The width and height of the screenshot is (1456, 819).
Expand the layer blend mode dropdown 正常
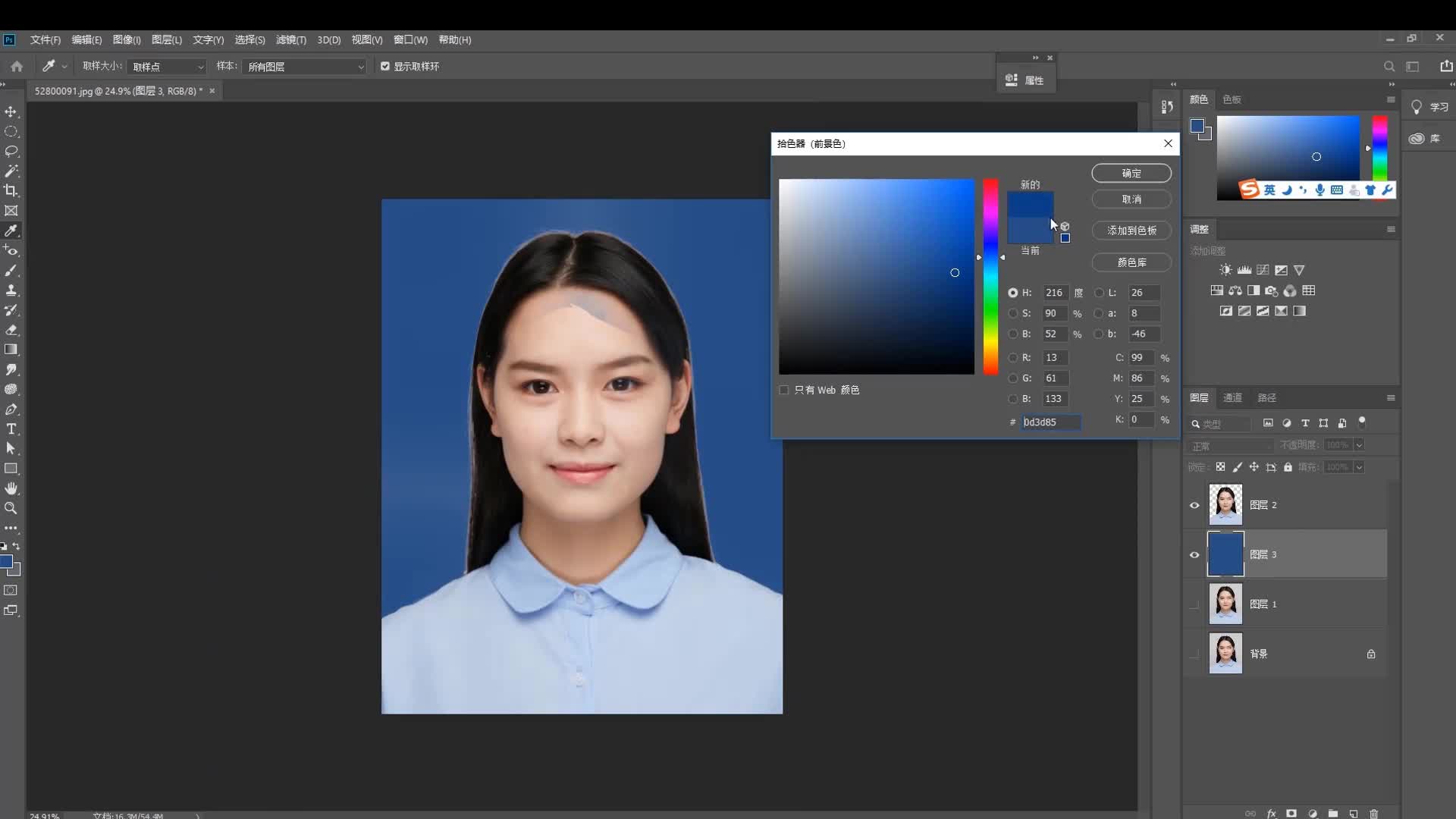click(1230, 446)
